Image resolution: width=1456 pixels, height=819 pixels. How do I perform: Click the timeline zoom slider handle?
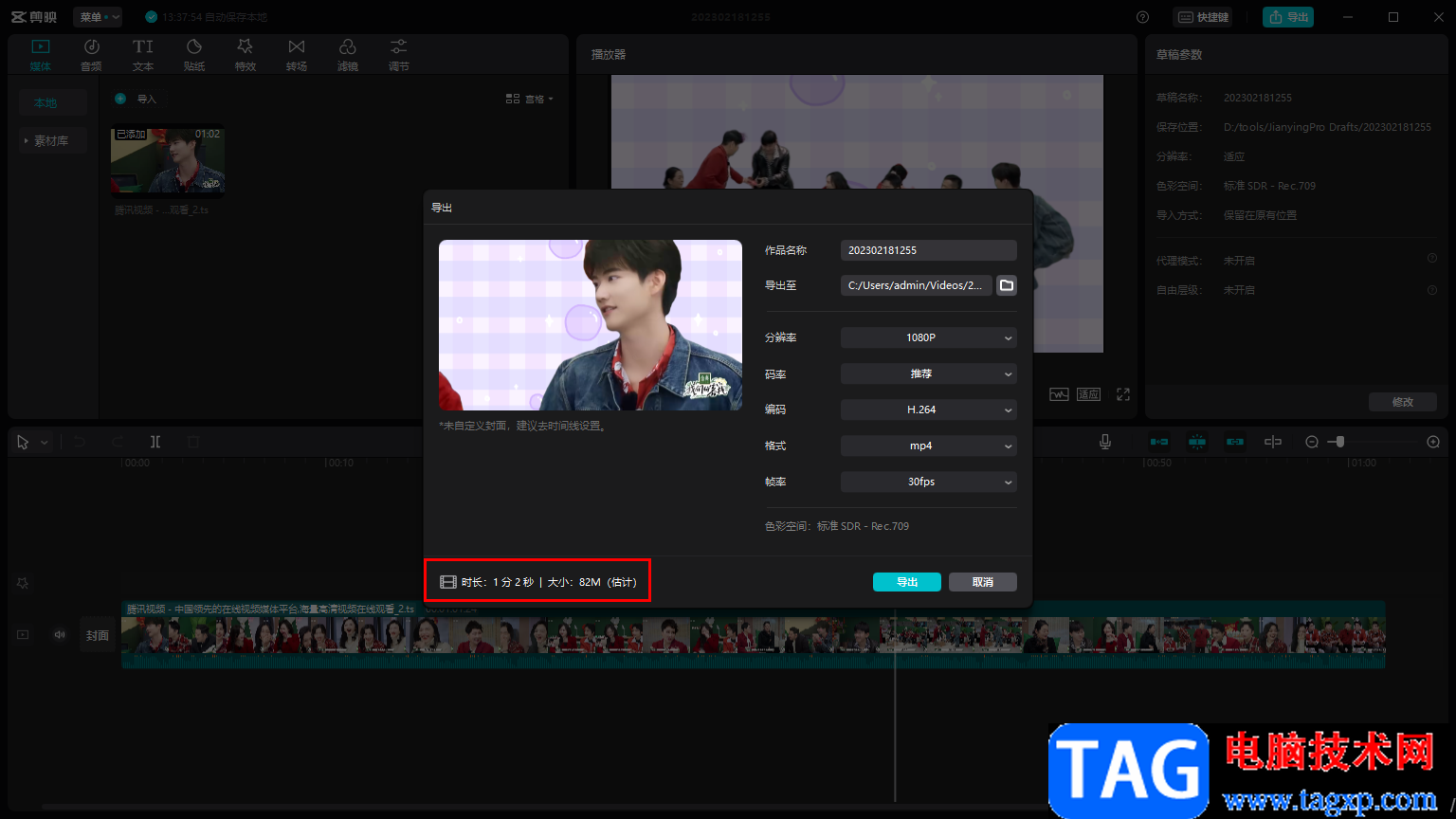(x=1339, y=442)
